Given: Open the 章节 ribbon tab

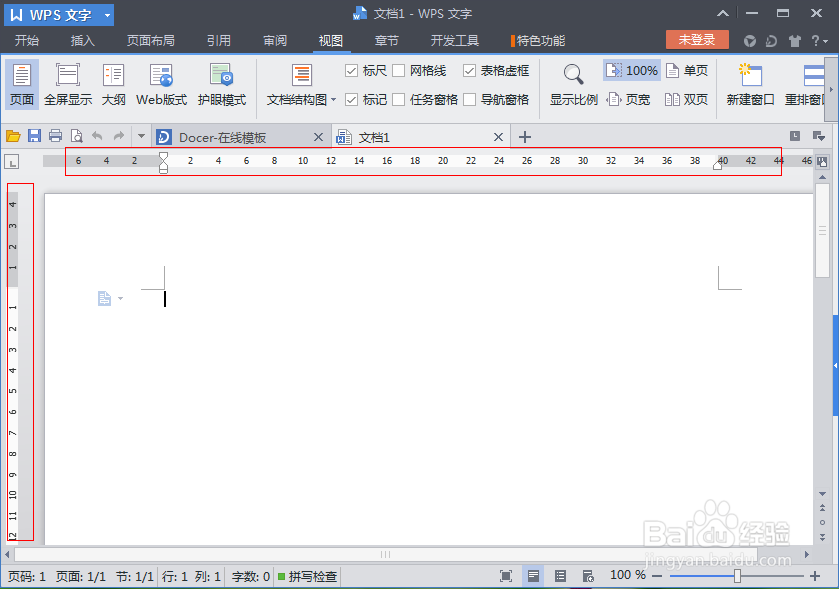Looking at the screenshot, I should point(386,41).
